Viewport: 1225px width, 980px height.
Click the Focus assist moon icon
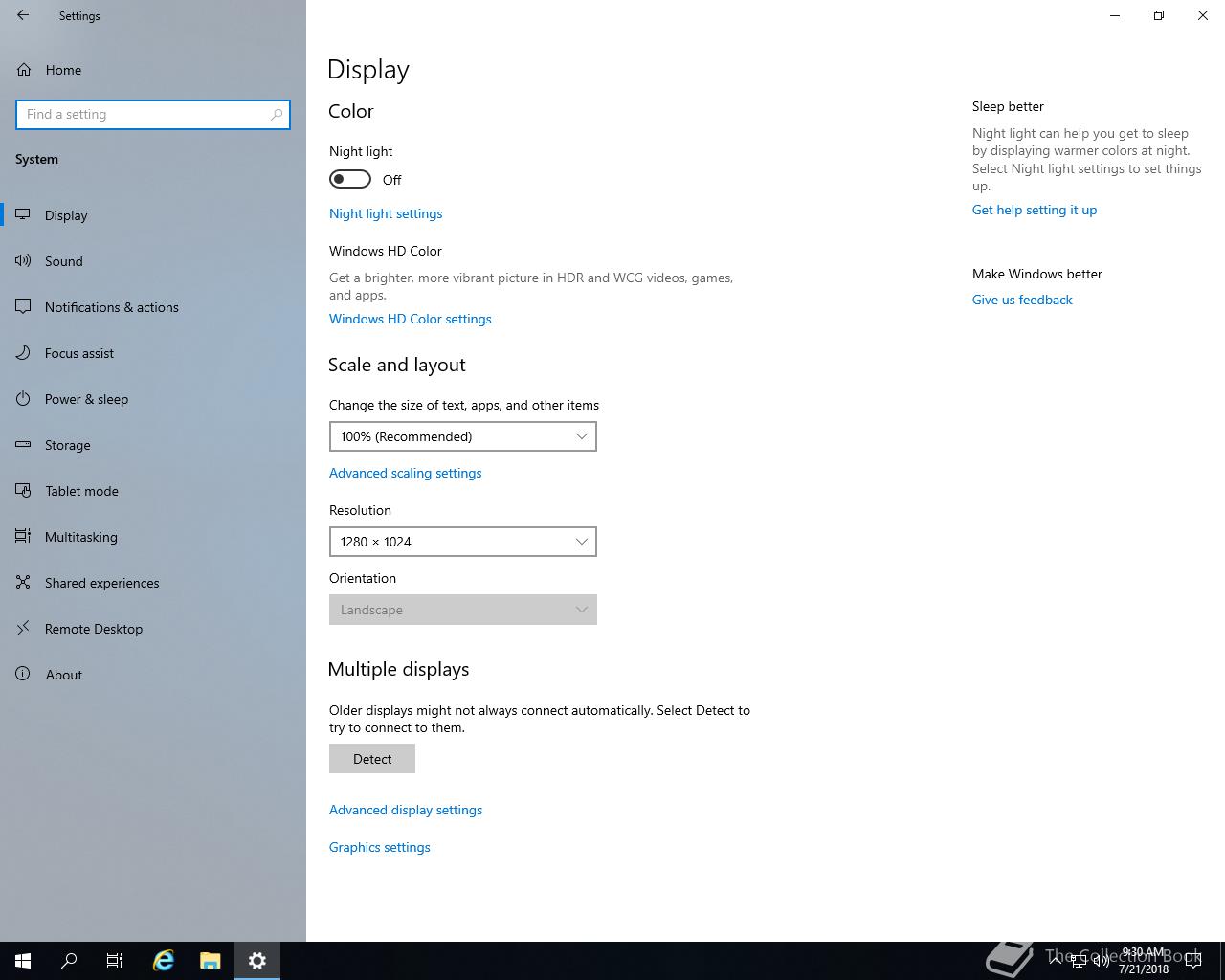click(23, 352)
